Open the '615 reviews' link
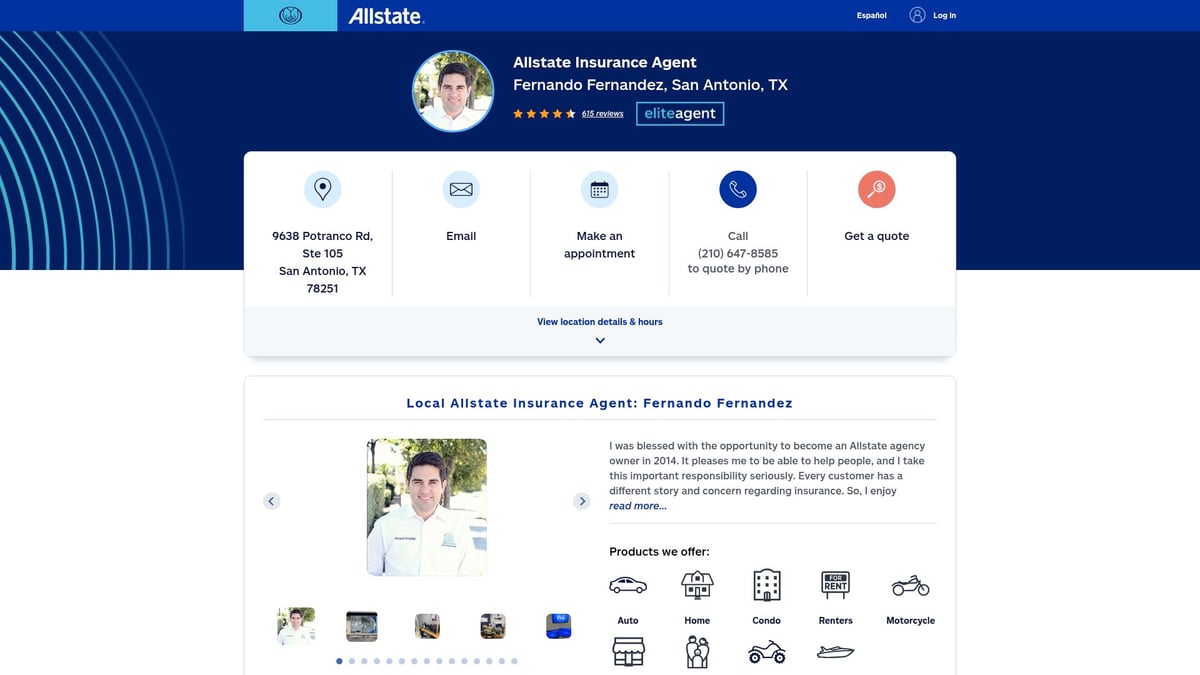This screenshot has height=675, width=1200. coord(602,113)
